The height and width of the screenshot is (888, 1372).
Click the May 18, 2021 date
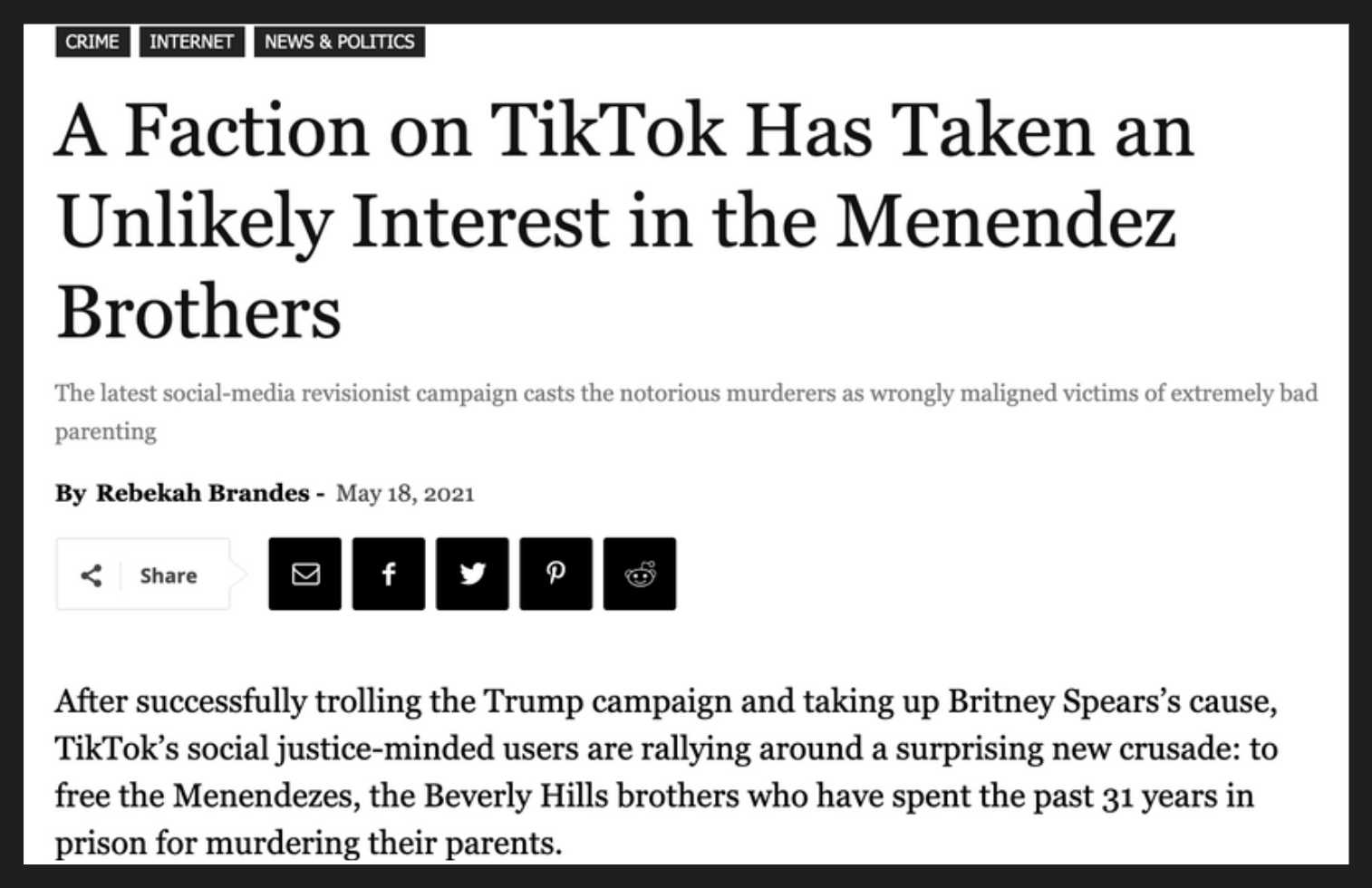click(x=405, y=494)
